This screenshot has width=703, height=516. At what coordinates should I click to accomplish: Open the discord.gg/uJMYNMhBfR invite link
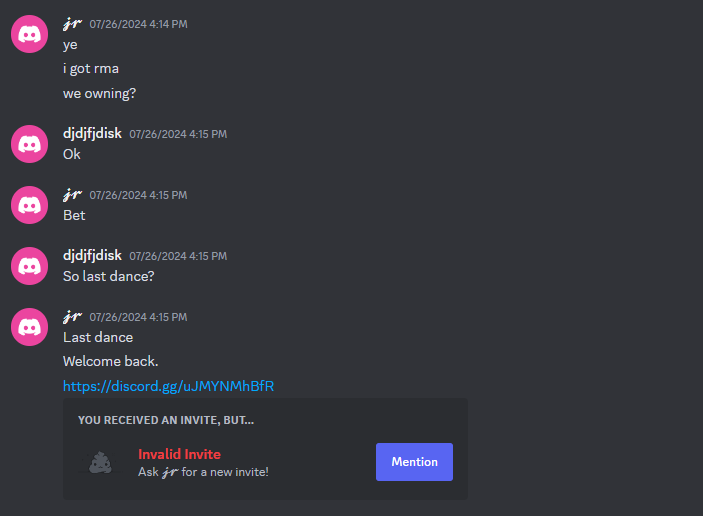click(x=168, y=386)
